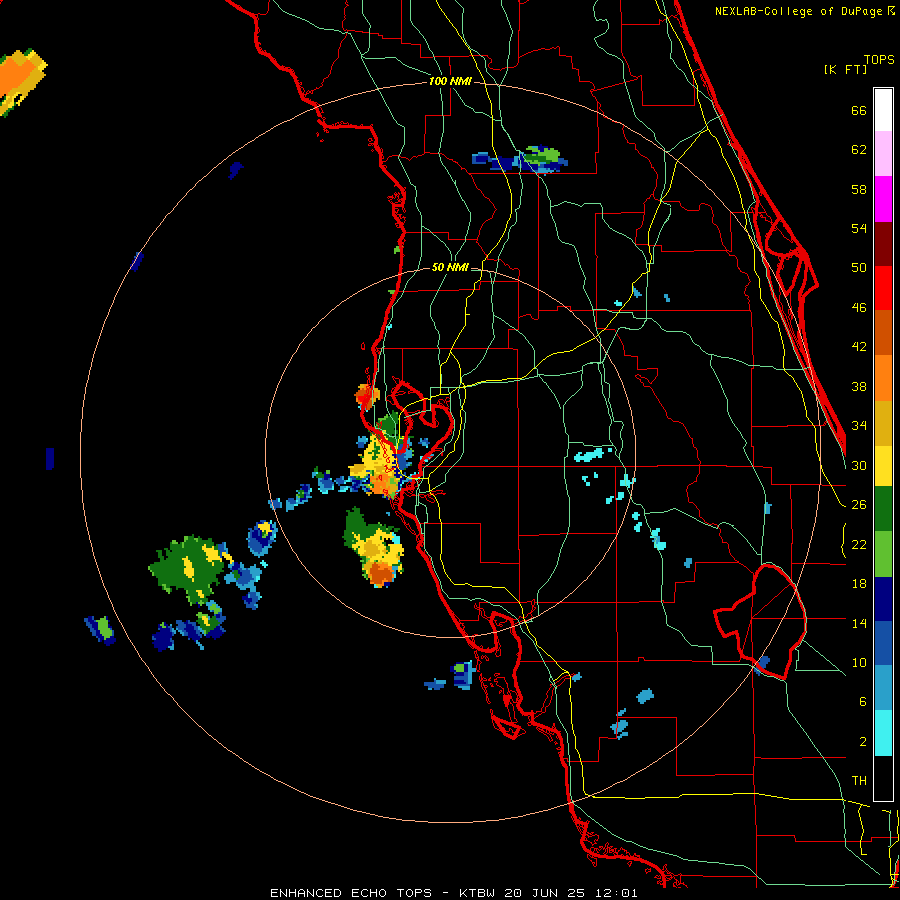Viewport: 900px width, 900px height.
Task: Click the 50 NMI range ring label
Action: click(449, 267)
